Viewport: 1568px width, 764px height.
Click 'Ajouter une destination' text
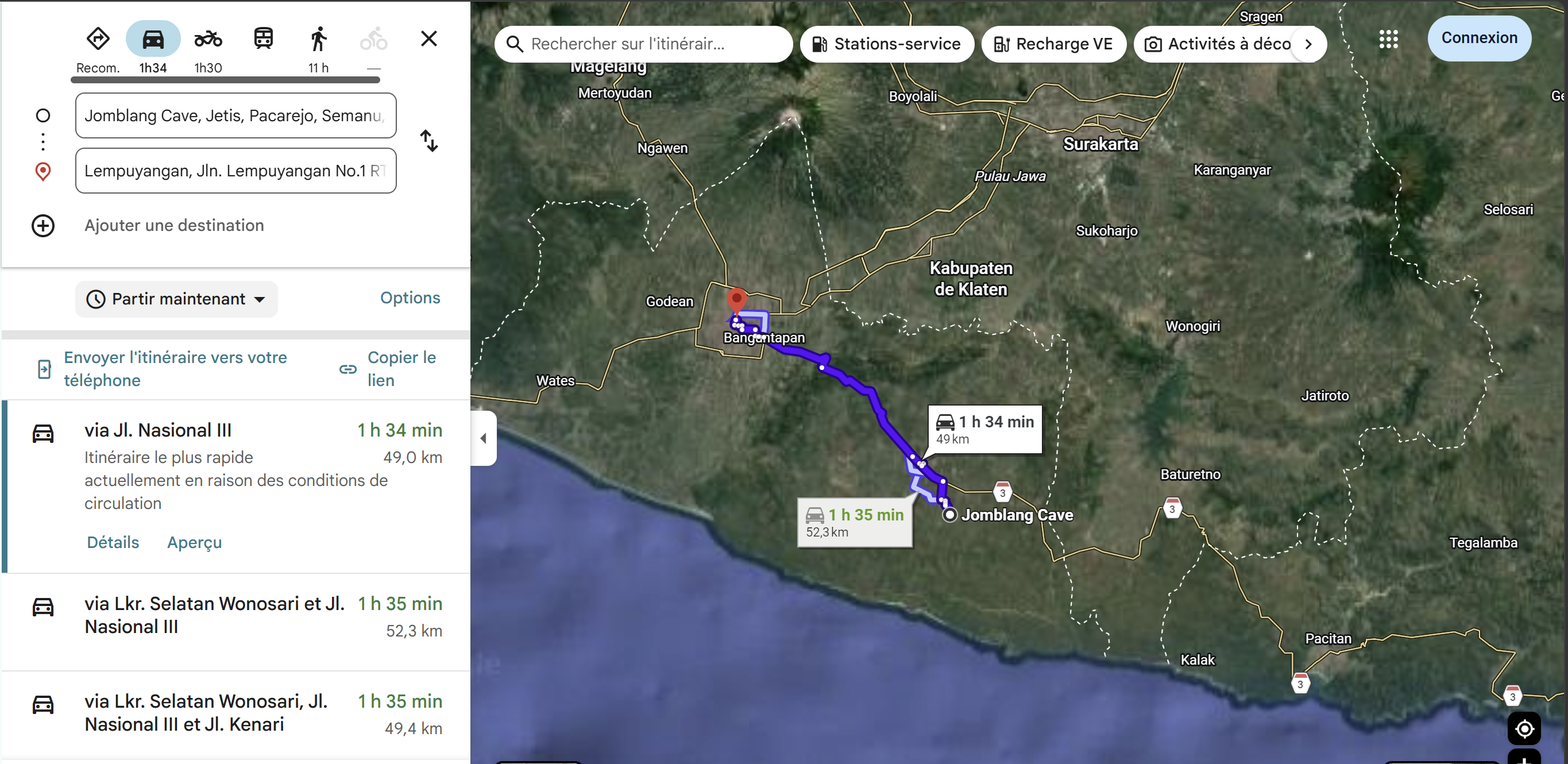[174, 226]
